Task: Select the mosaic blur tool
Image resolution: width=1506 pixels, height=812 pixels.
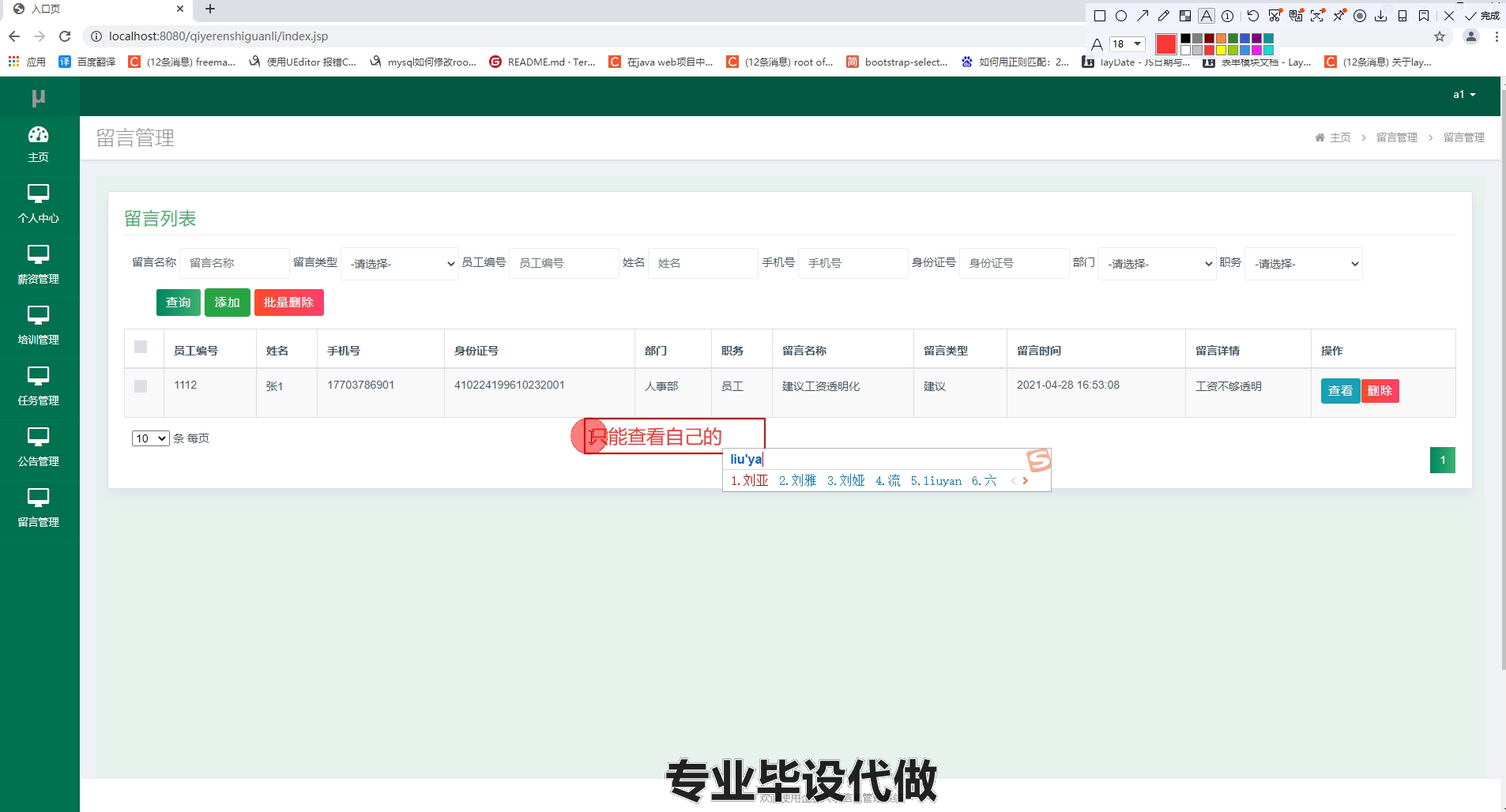Action: coord(1185,16)
